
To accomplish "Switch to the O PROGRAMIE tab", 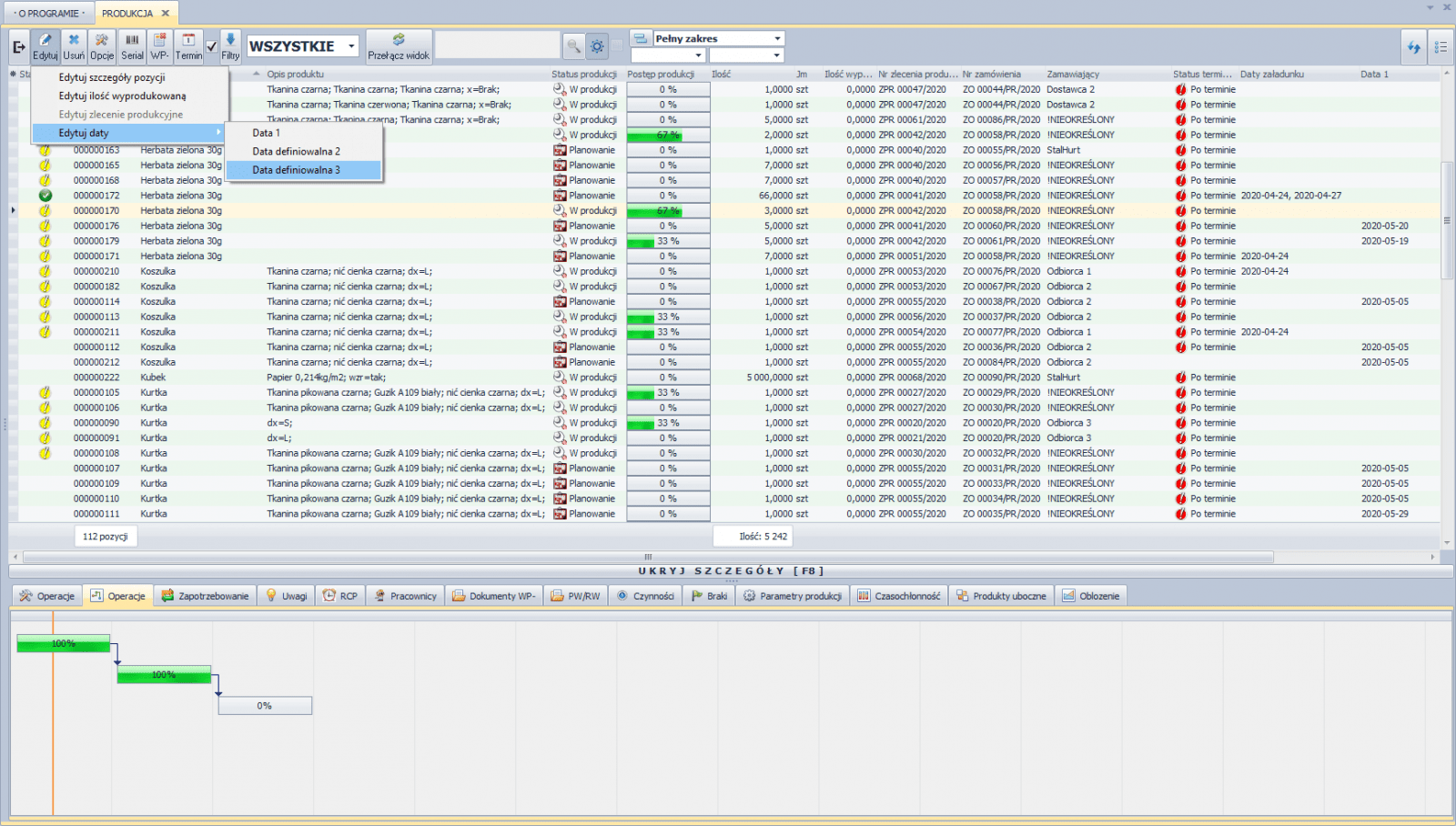I will [50, 14].
